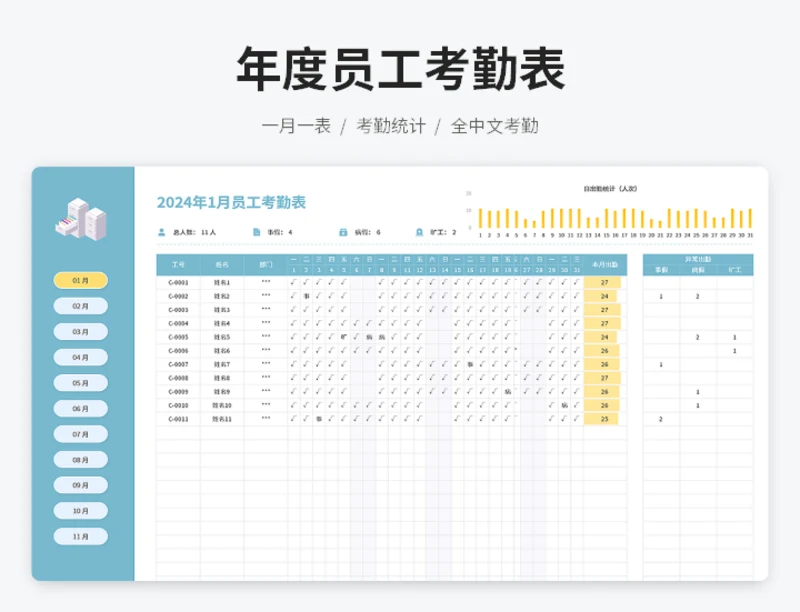Screen dimensions: 800x612
Task: Jump to the 11月 sheet
Action: [x=81, y=537]
